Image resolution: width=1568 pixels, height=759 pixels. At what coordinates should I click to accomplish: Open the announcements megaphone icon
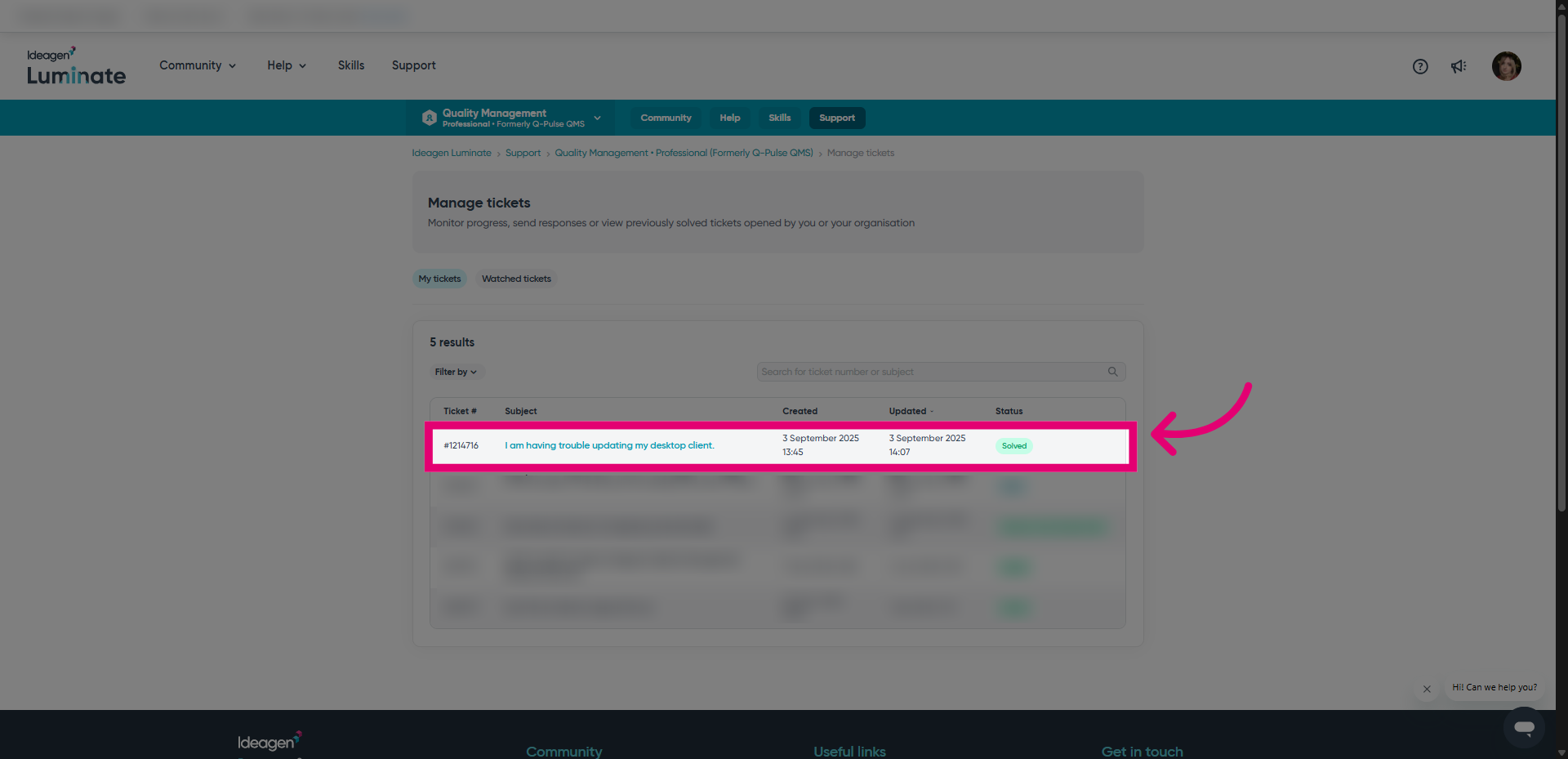click(1459, 66)
